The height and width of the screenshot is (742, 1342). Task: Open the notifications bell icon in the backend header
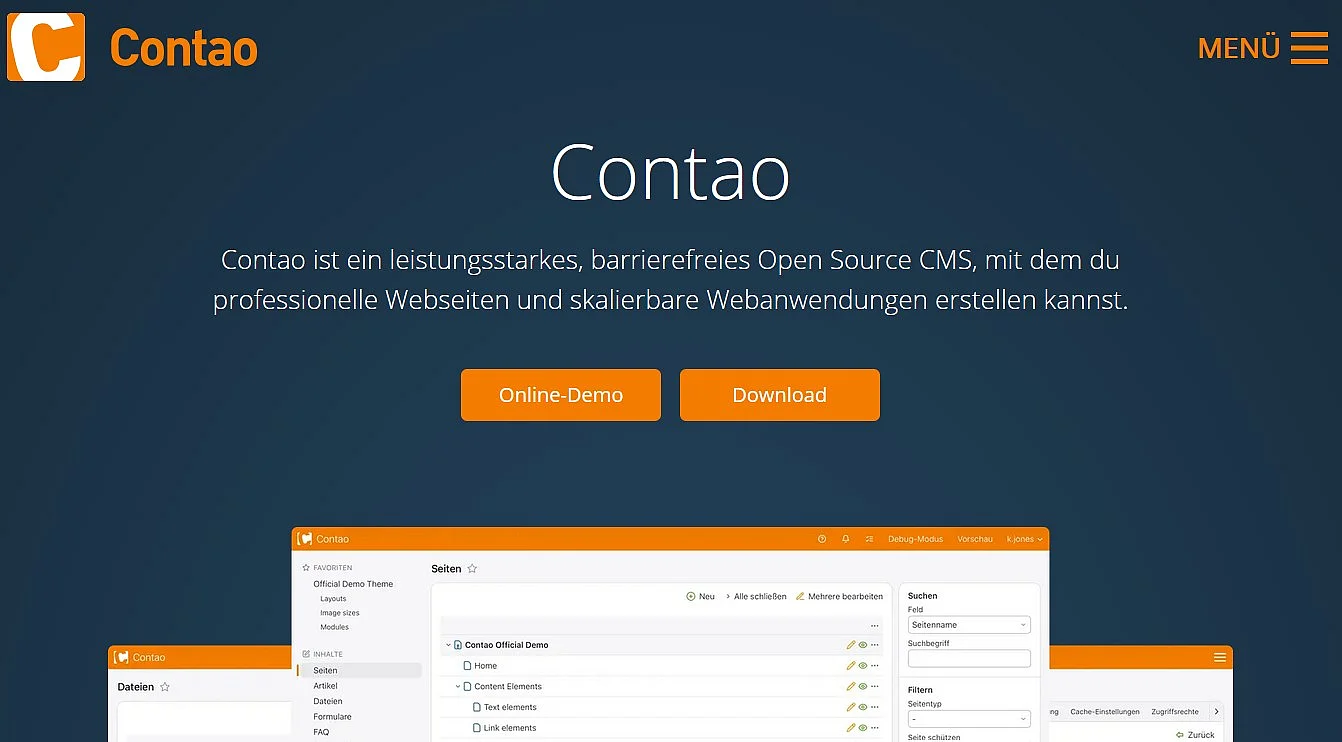click(846, 539)
